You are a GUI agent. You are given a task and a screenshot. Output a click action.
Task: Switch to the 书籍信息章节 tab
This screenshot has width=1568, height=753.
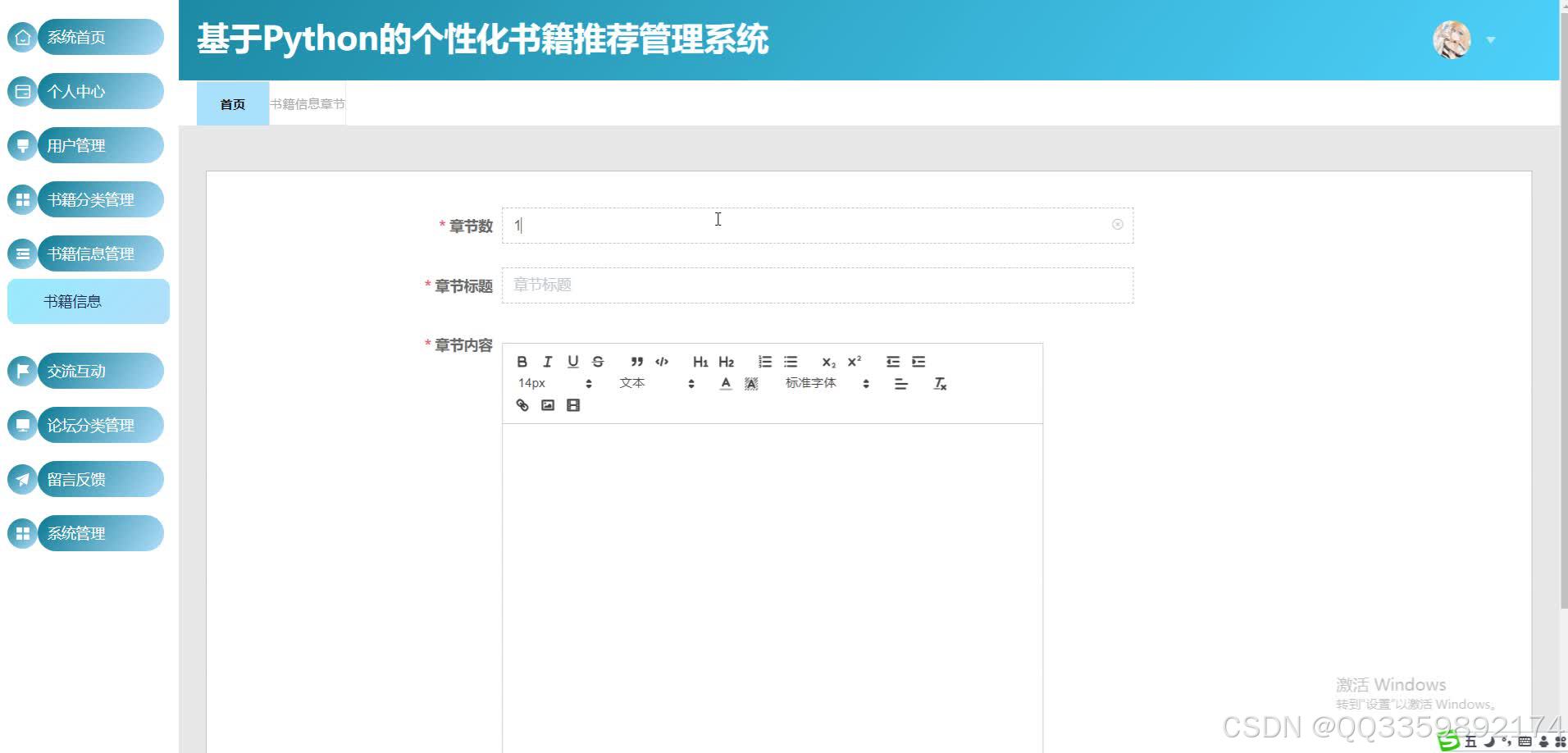(x=308, y=103)
